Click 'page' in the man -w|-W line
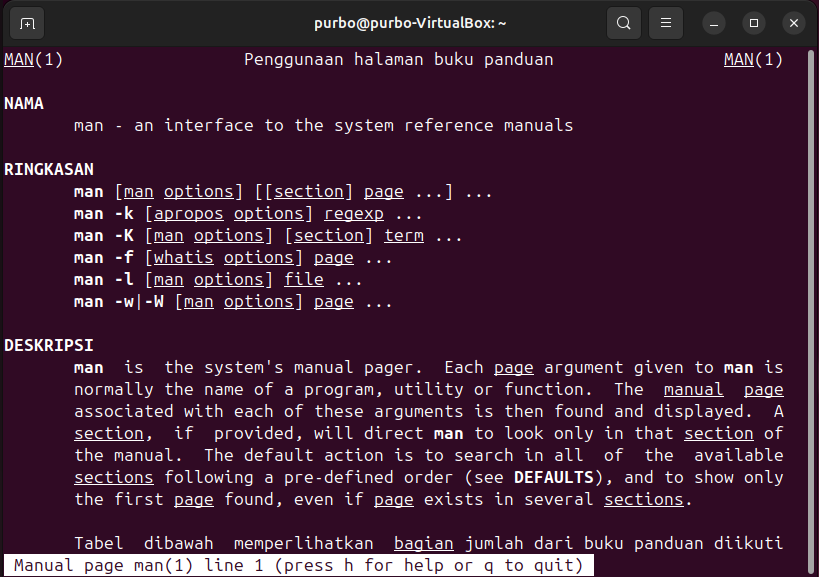 tap(334, 301)
